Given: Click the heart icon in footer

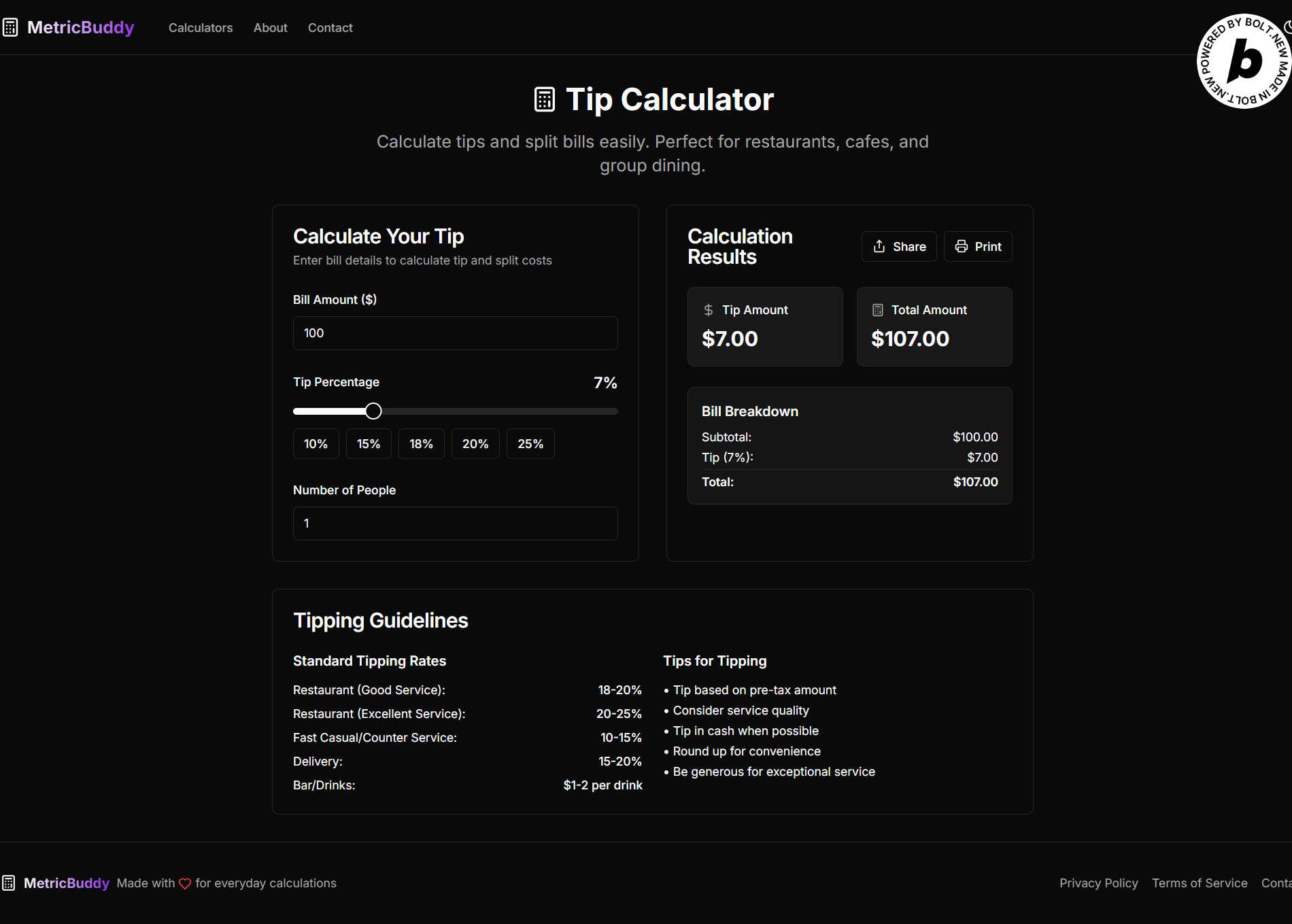Looking at the screenshot, I should (x=185, y=884).
